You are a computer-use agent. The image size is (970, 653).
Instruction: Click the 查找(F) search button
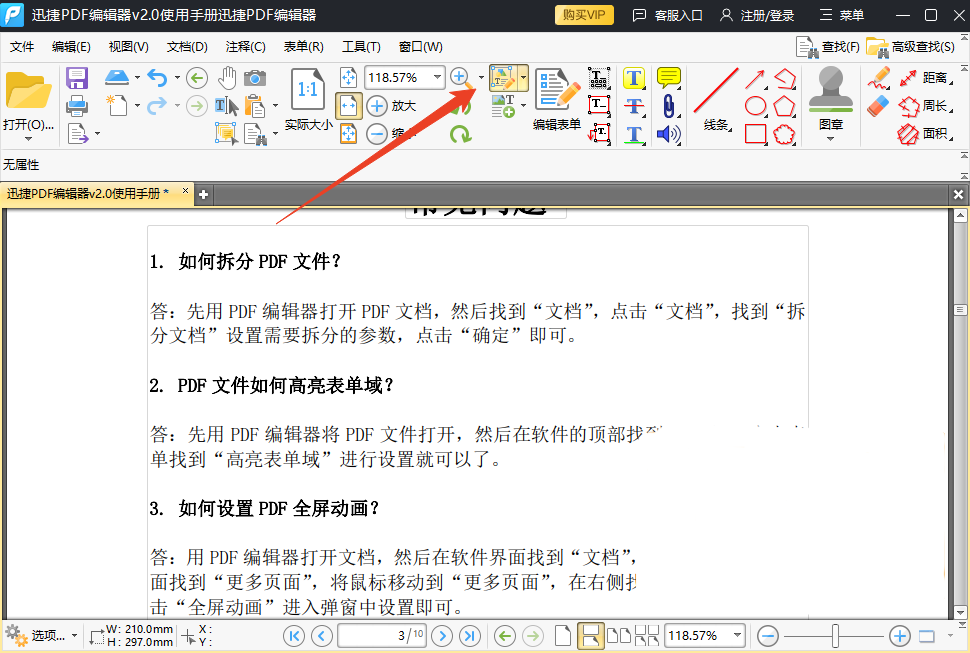(828, 47)
